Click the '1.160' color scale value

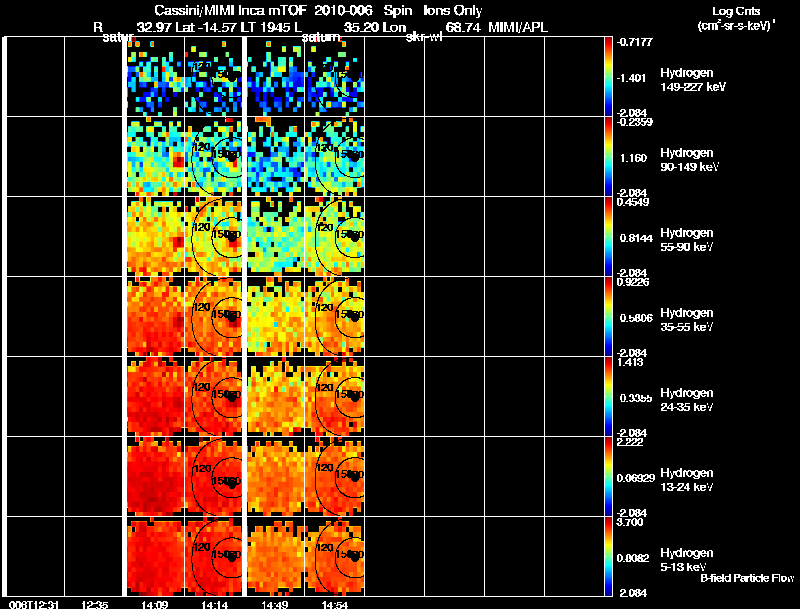point(633,158)
